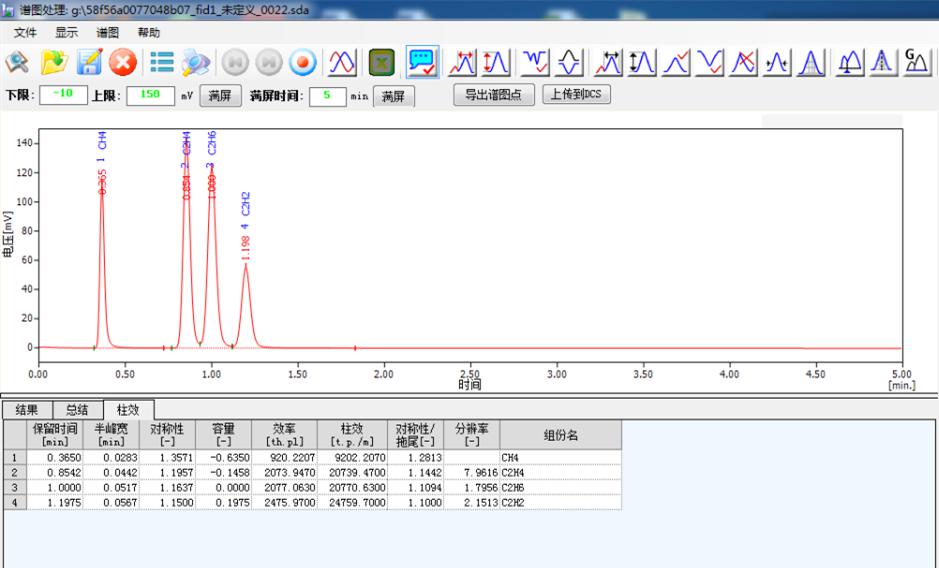Click the 上传到DCS button
Screen dimensions: 939x568
[x=576, y=95]
